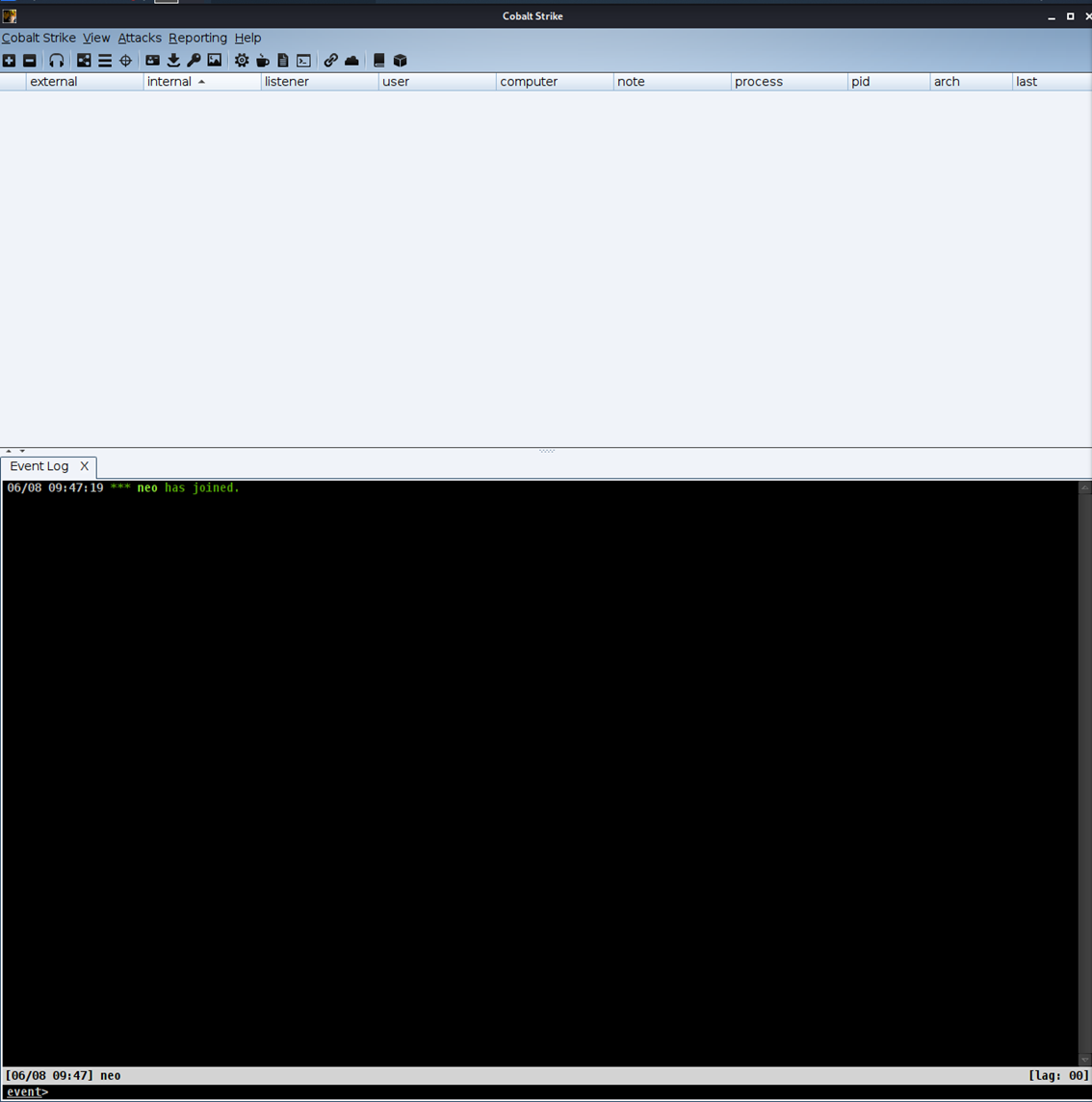The image size is (1092, 1102).
Task: View downloaded files via the download arrow icon
Action: click(173, 61)
